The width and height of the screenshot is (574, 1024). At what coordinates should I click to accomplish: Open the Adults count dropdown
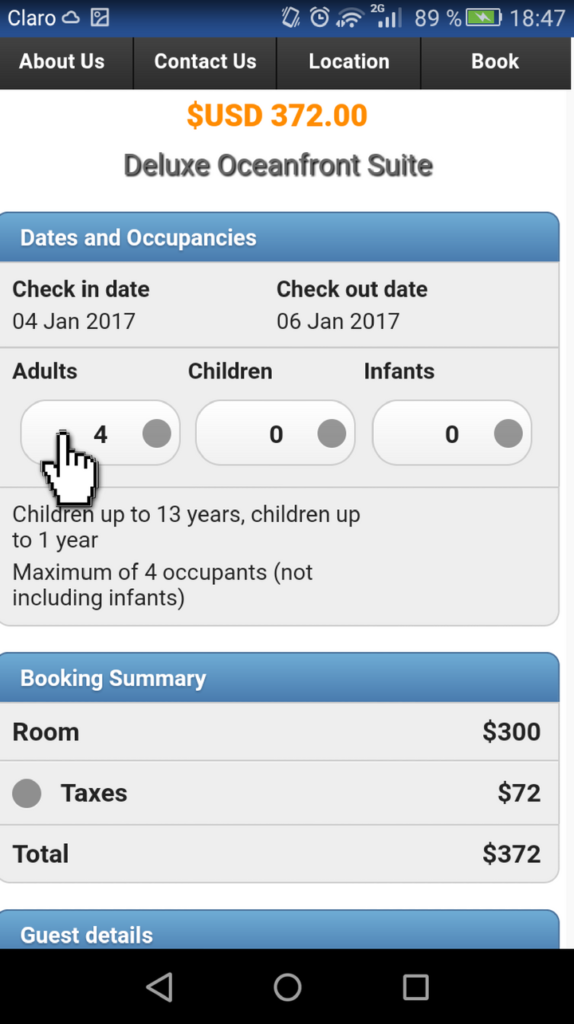100,433
